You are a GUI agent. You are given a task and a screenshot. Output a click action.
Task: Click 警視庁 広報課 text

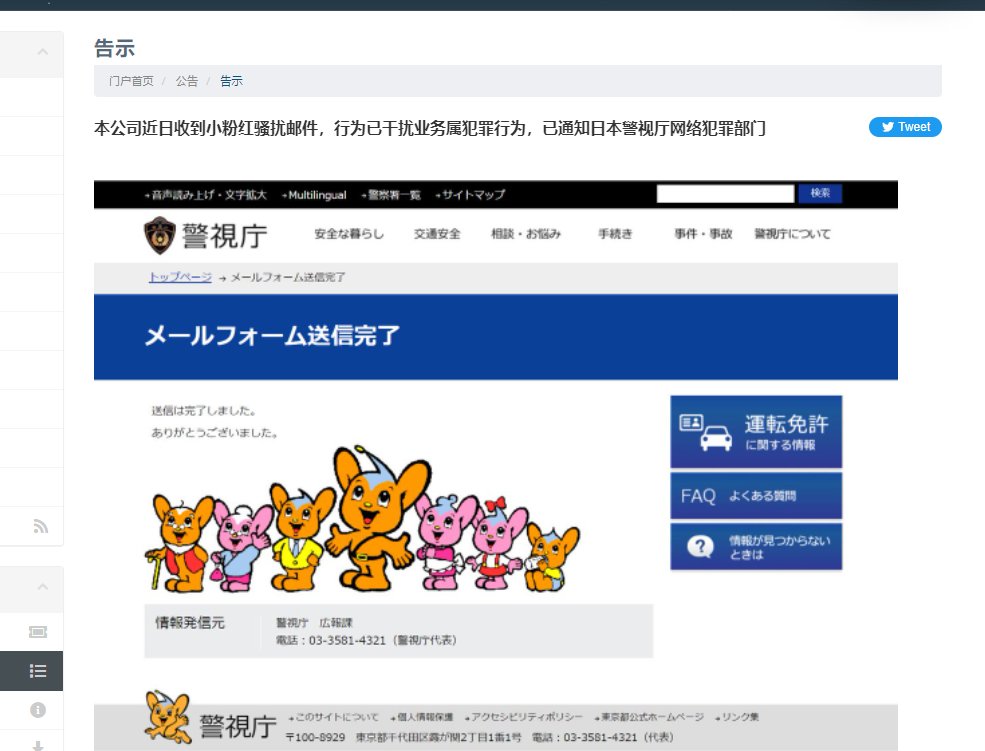pyautogui.click(x=314, y=622)
